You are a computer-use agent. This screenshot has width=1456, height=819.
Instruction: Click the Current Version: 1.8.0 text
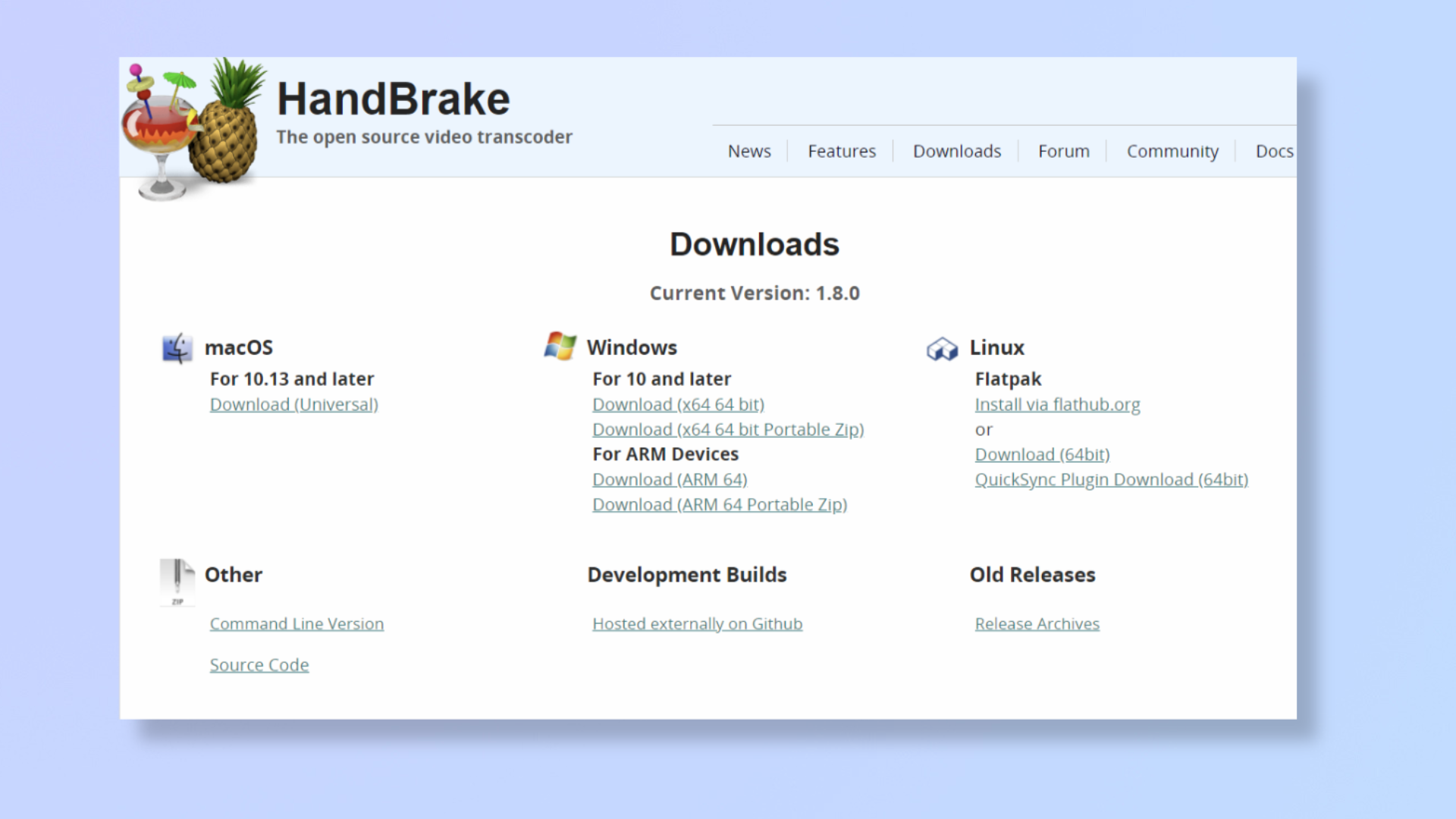755,293
